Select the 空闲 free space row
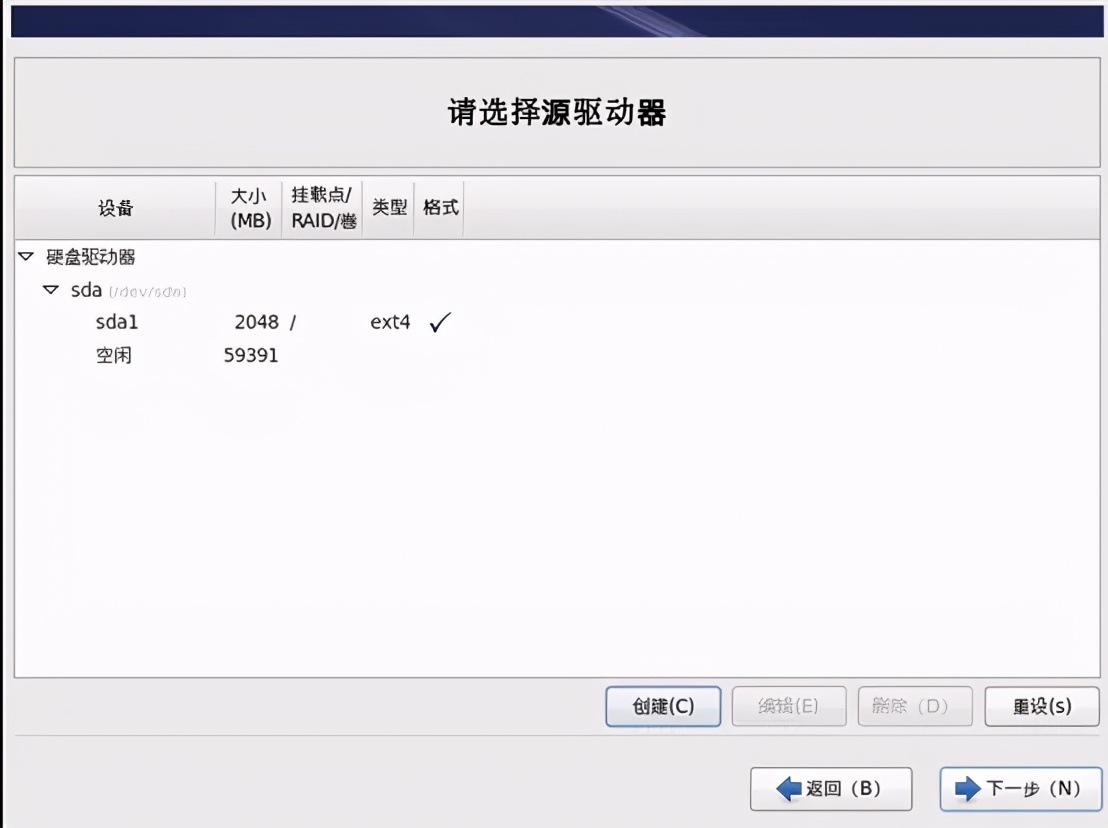1108x828 pixels. tap(557, 355)
